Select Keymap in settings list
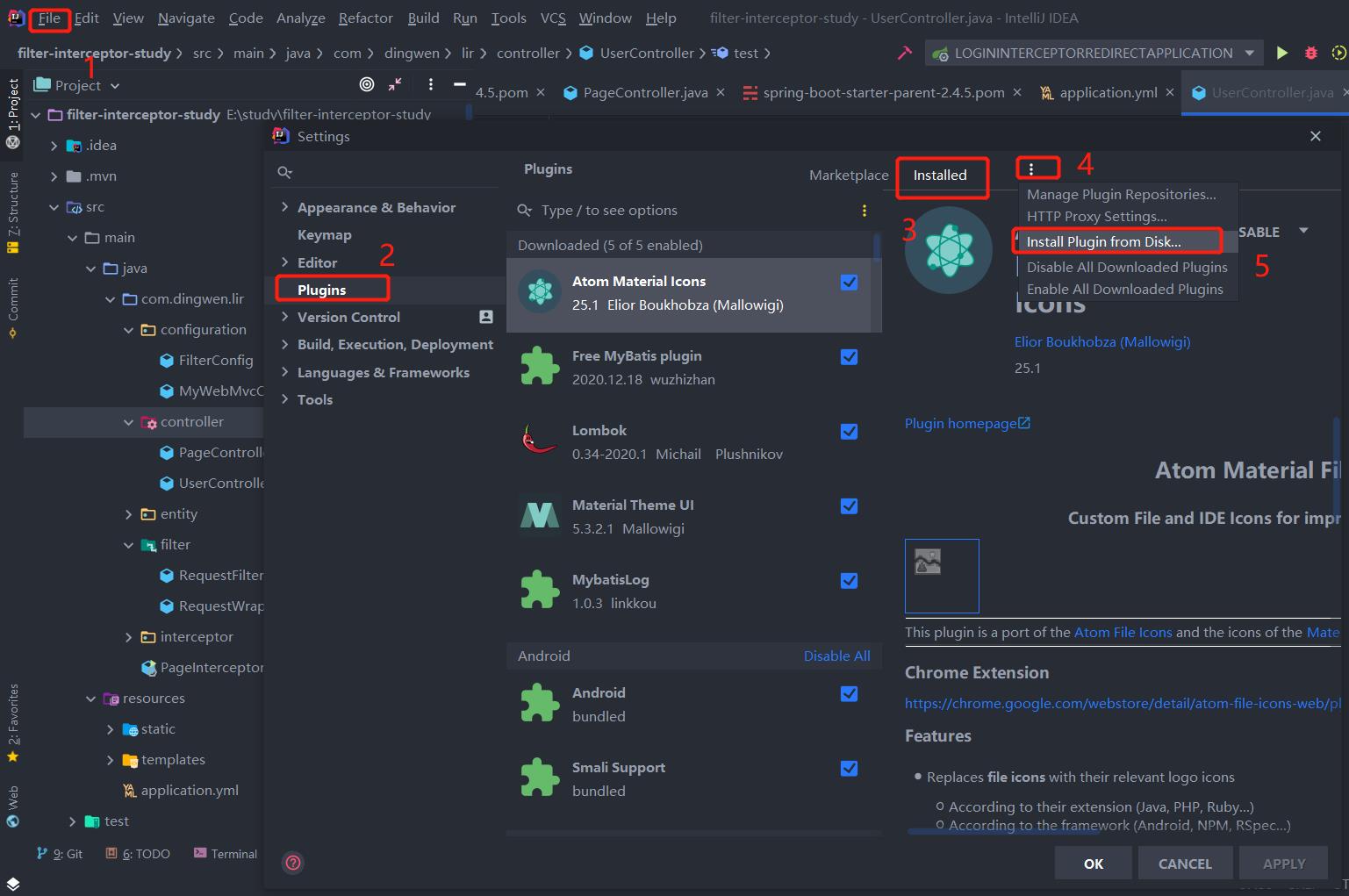This screenshot has height=896, width=1349. click(x=324, y=234)
